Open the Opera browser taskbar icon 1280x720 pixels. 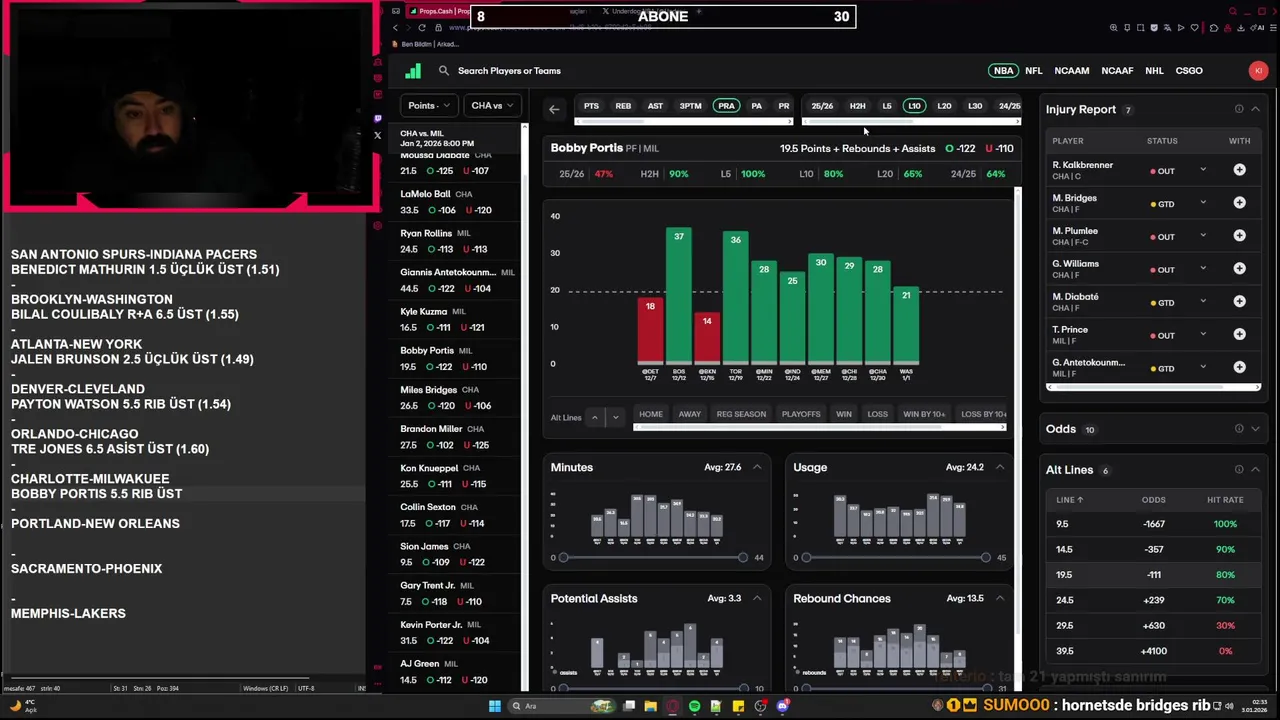[672, 706]
